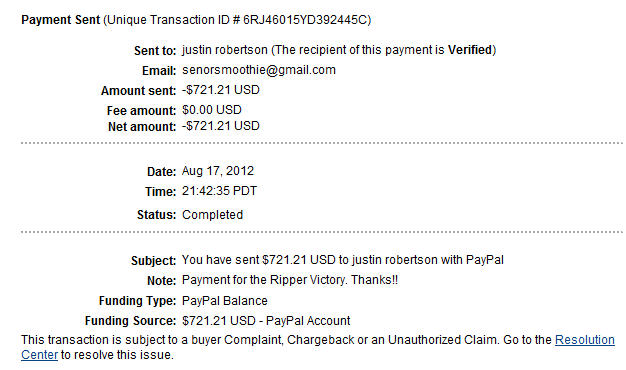
Task: Click the 'Center' link text on last line
Action: point(40,354)
